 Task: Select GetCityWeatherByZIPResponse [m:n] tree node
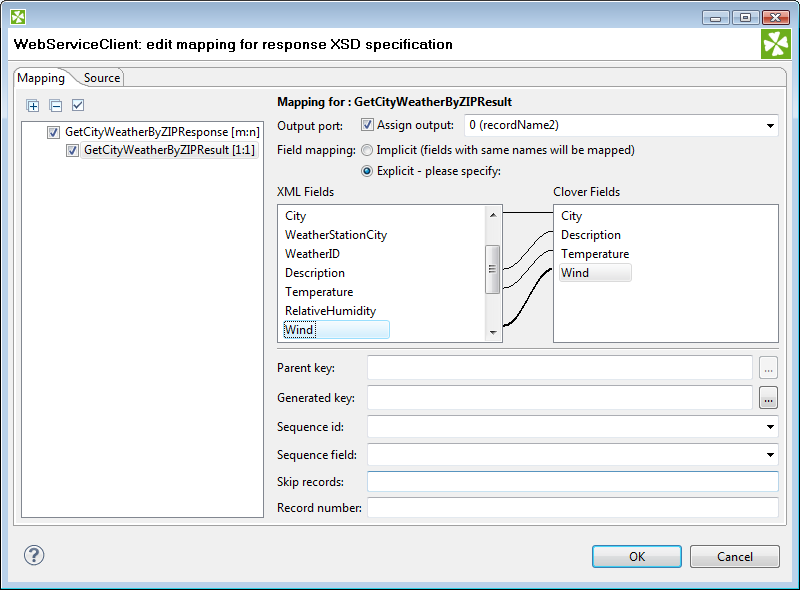tap(162, 132)
